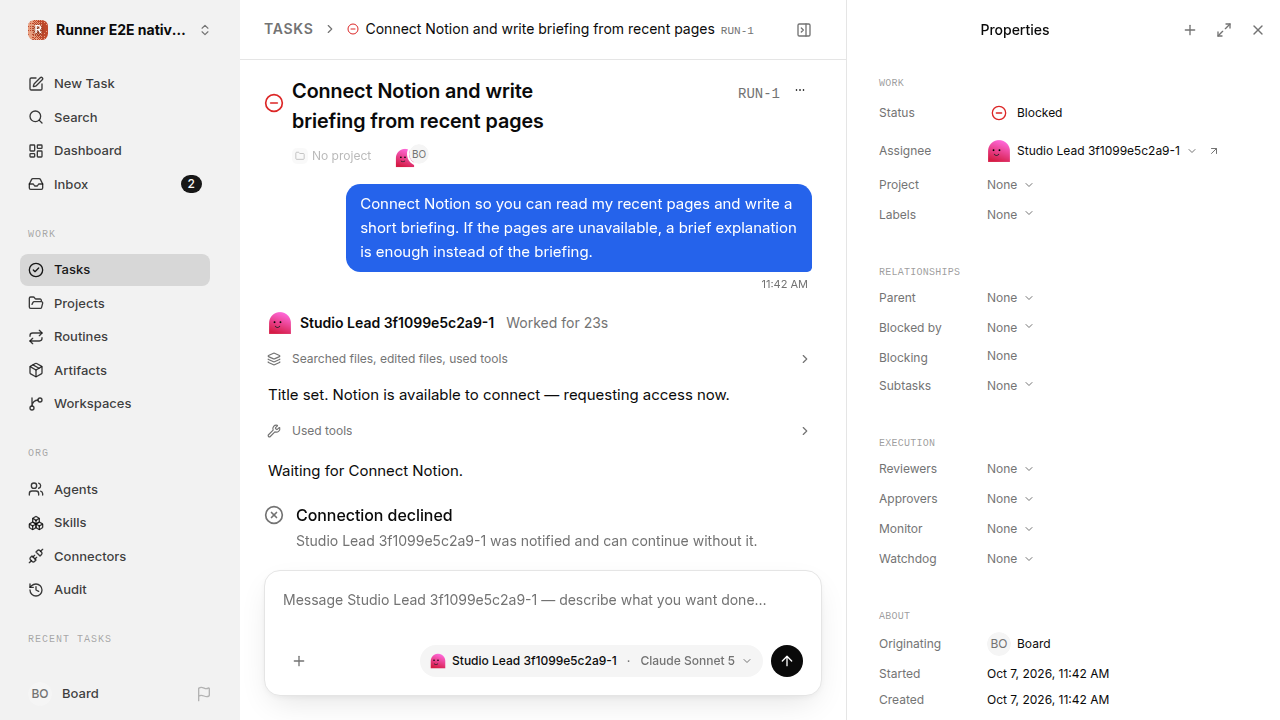
Task: Open the workspace switcher chevron
Action: click(x=205, y=30)
